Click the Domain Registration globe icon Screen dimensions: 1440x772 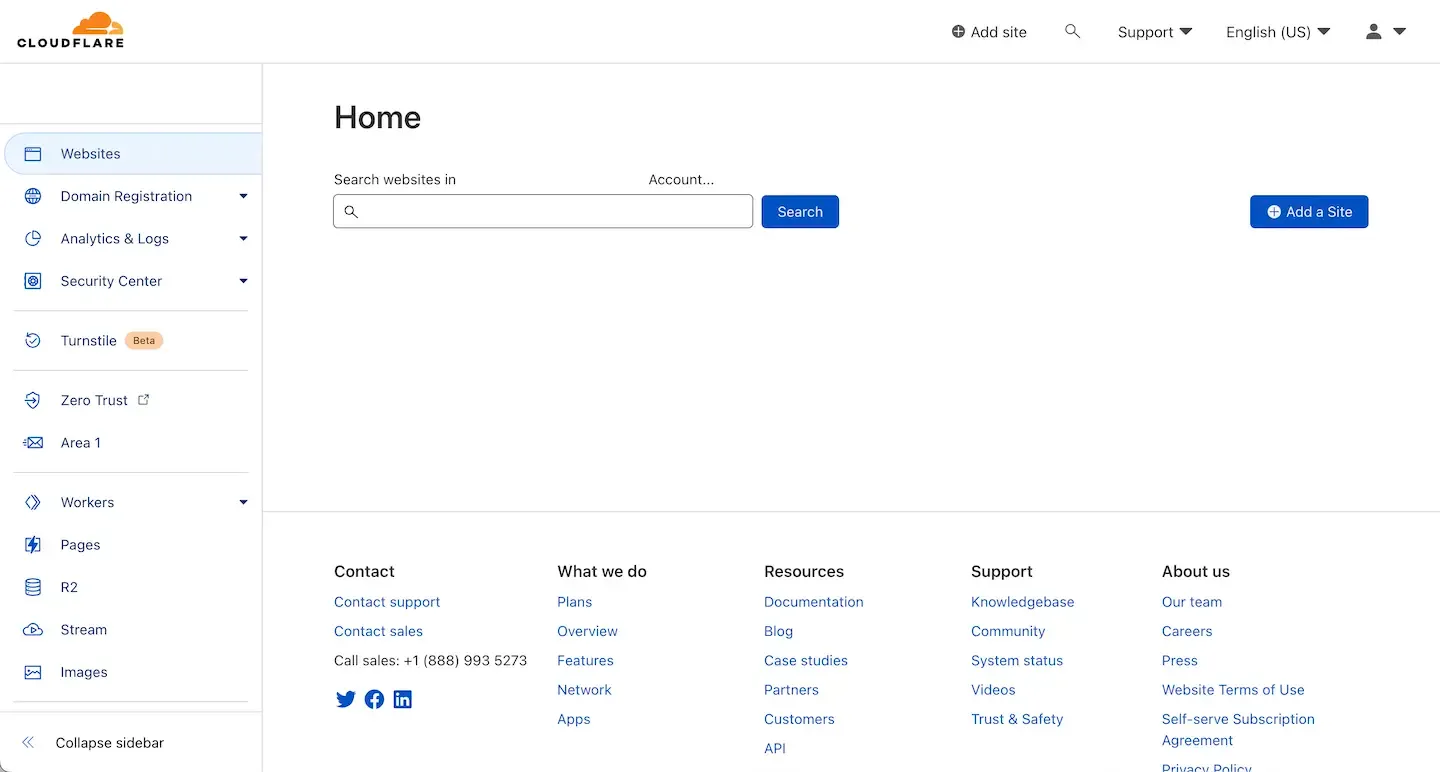coord(33,196)
